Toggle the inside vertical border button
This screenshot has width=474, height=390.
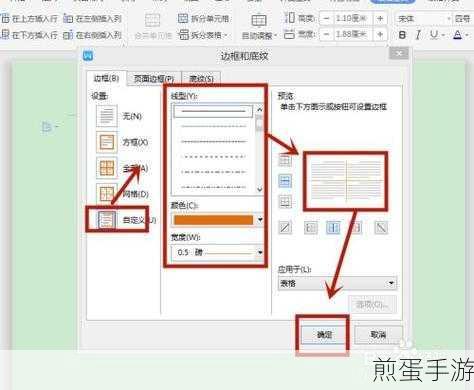click(333, 228)
